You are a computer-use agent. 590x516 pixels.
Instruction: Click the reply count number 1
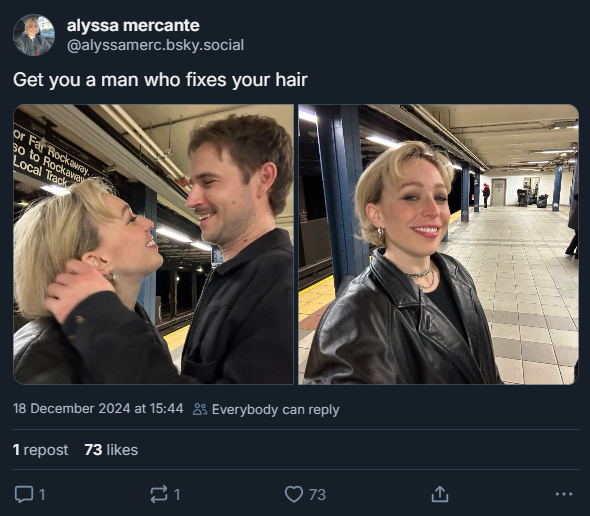(42, 495)
